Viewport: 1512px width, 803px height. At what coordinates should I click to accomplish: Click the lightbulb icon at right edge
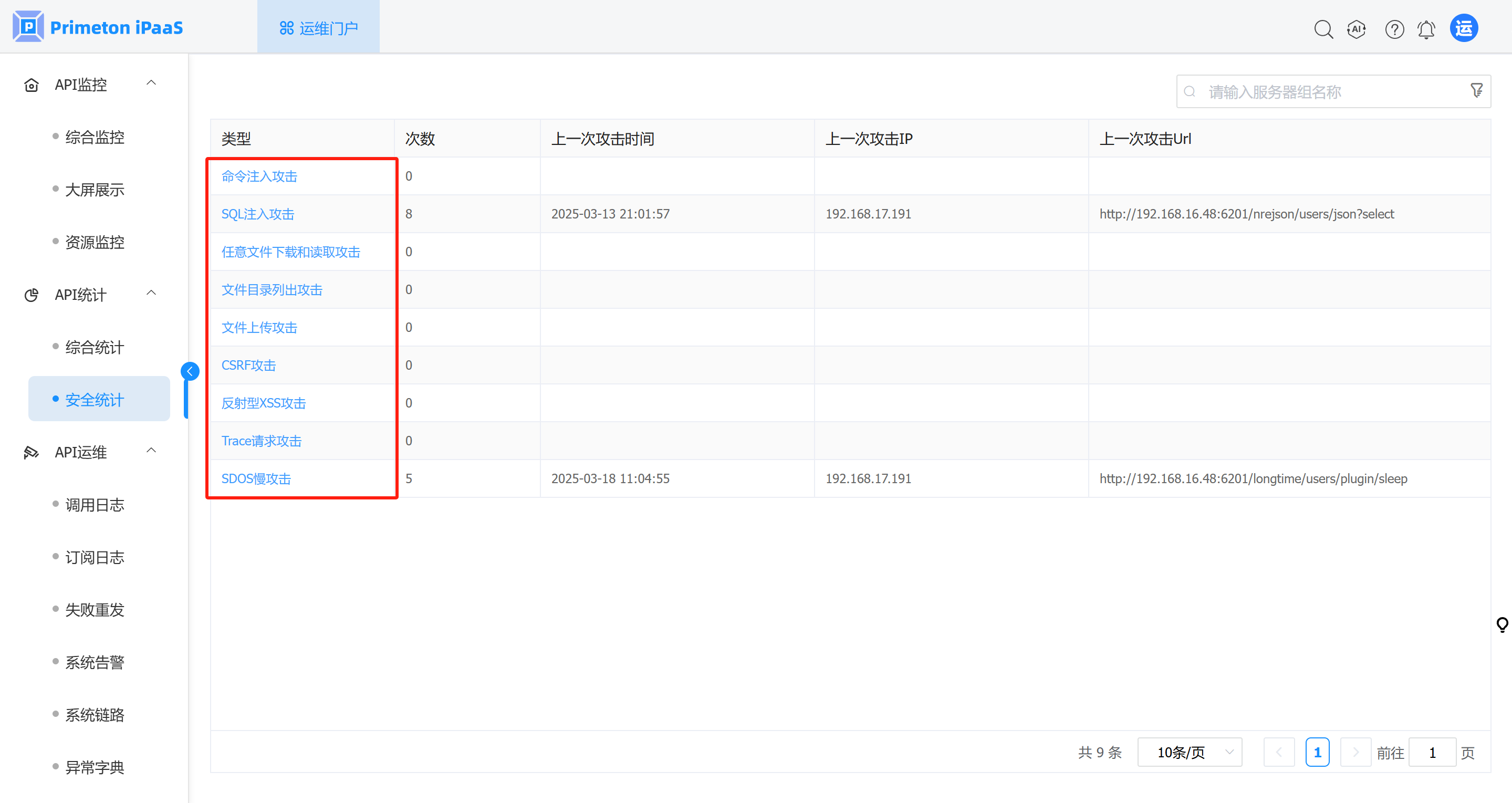(x=1502, y=624)
